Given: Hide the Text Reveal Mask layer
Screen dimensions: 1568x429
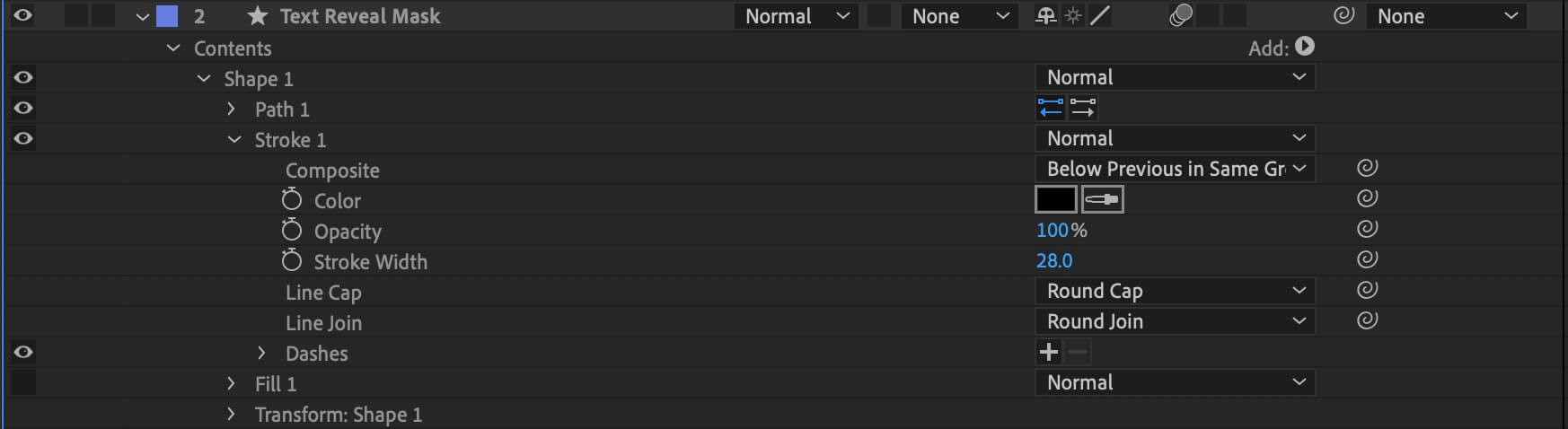Looking at the screenshot, I should point(23,15).
